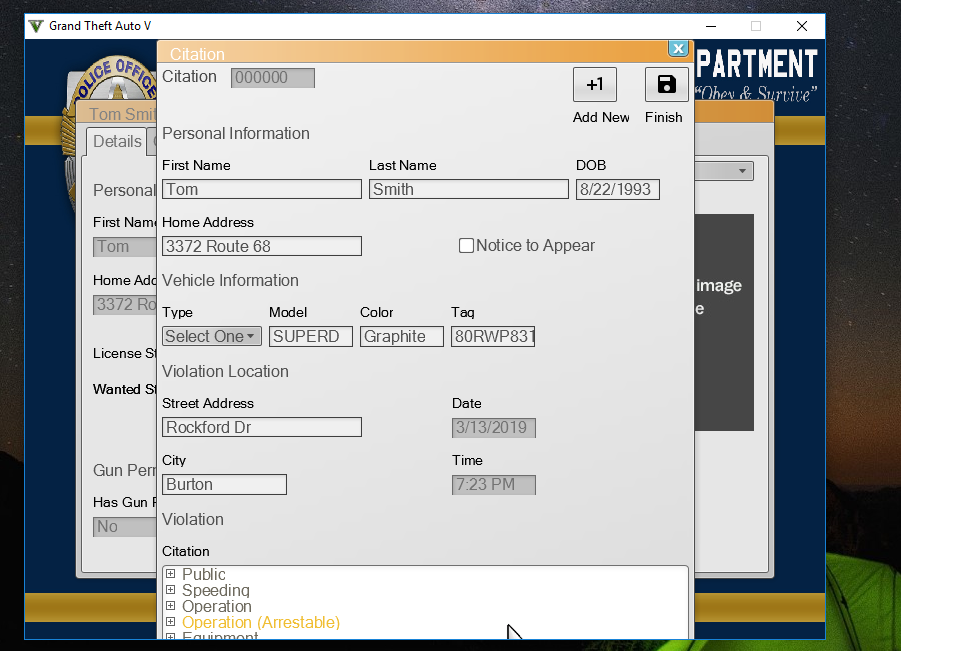Expand the Operation citation category

click(171, 606)
